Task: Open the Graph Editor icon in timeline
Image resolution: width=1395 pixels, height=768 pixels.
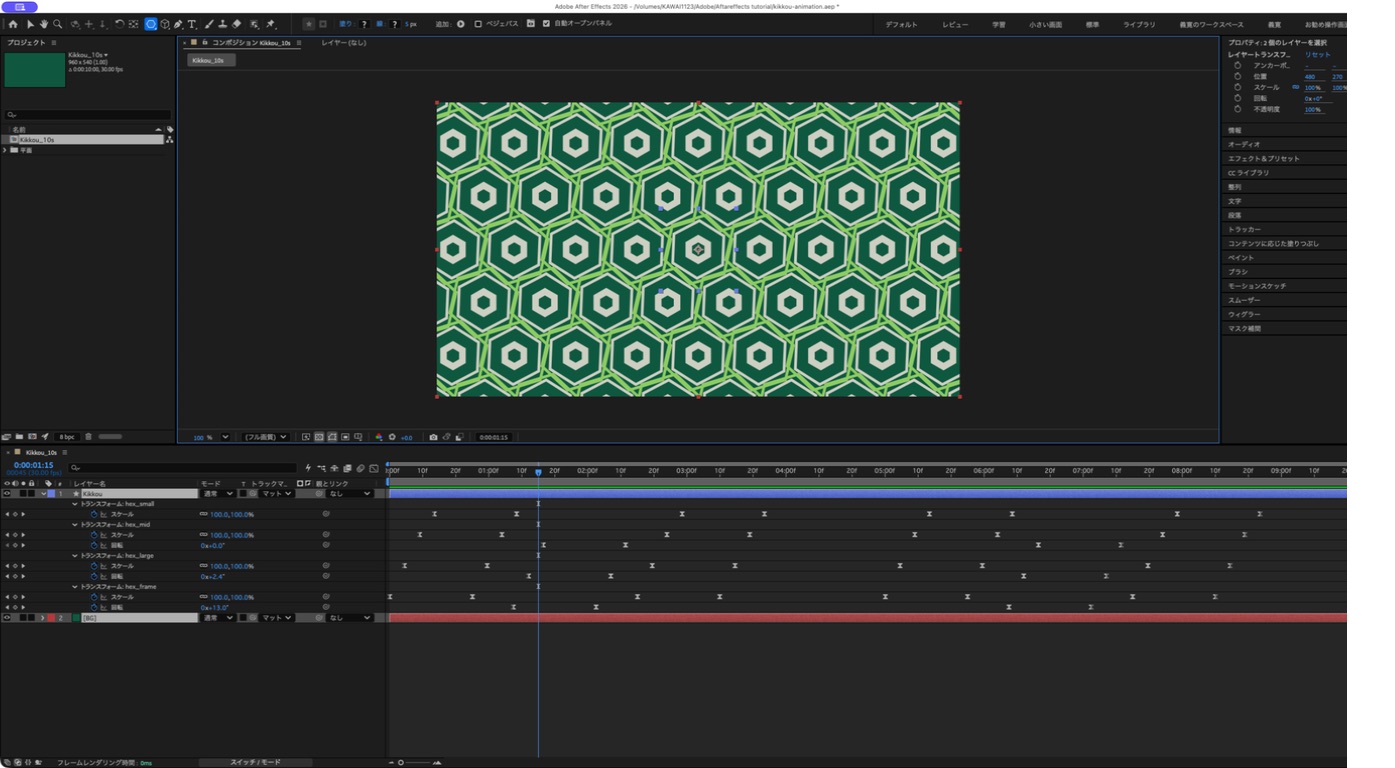Action: click(x=374, y=468)
